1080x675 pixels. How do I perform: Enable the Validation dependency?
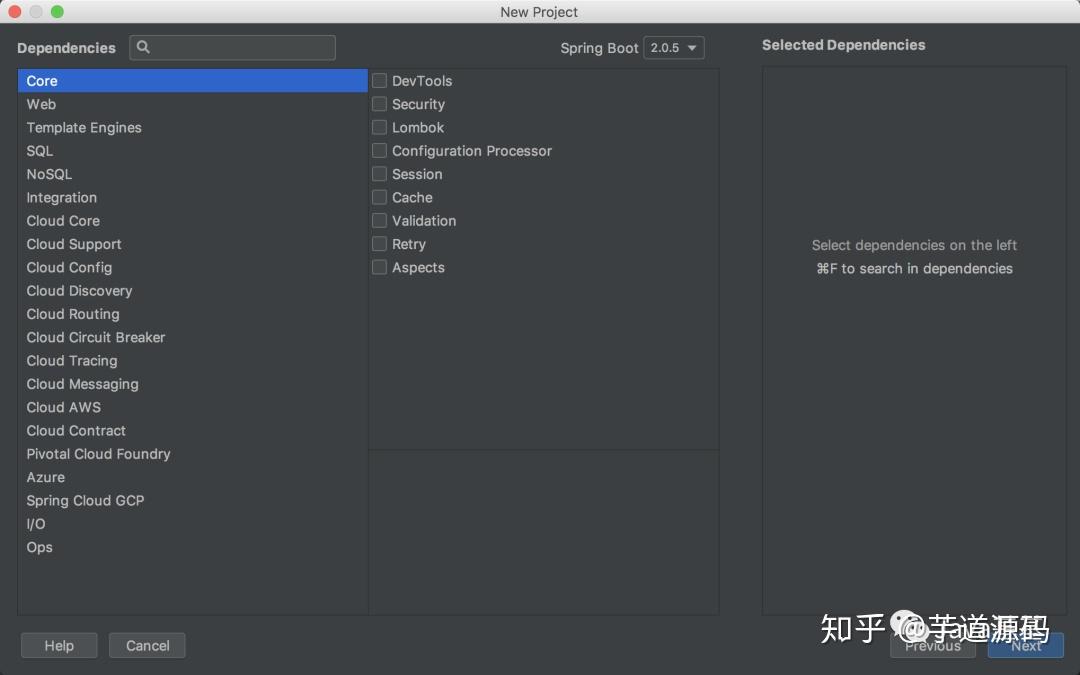(x=379, y=220)
